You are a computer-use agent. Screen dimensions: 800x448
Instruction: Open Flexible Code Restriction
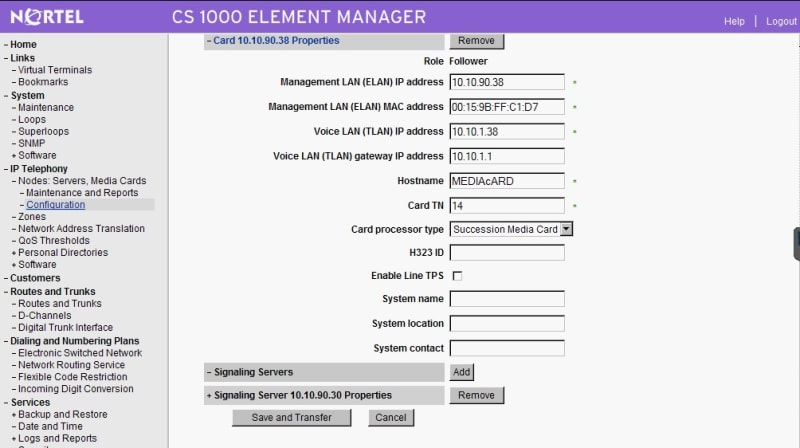[x=72, y=377]
